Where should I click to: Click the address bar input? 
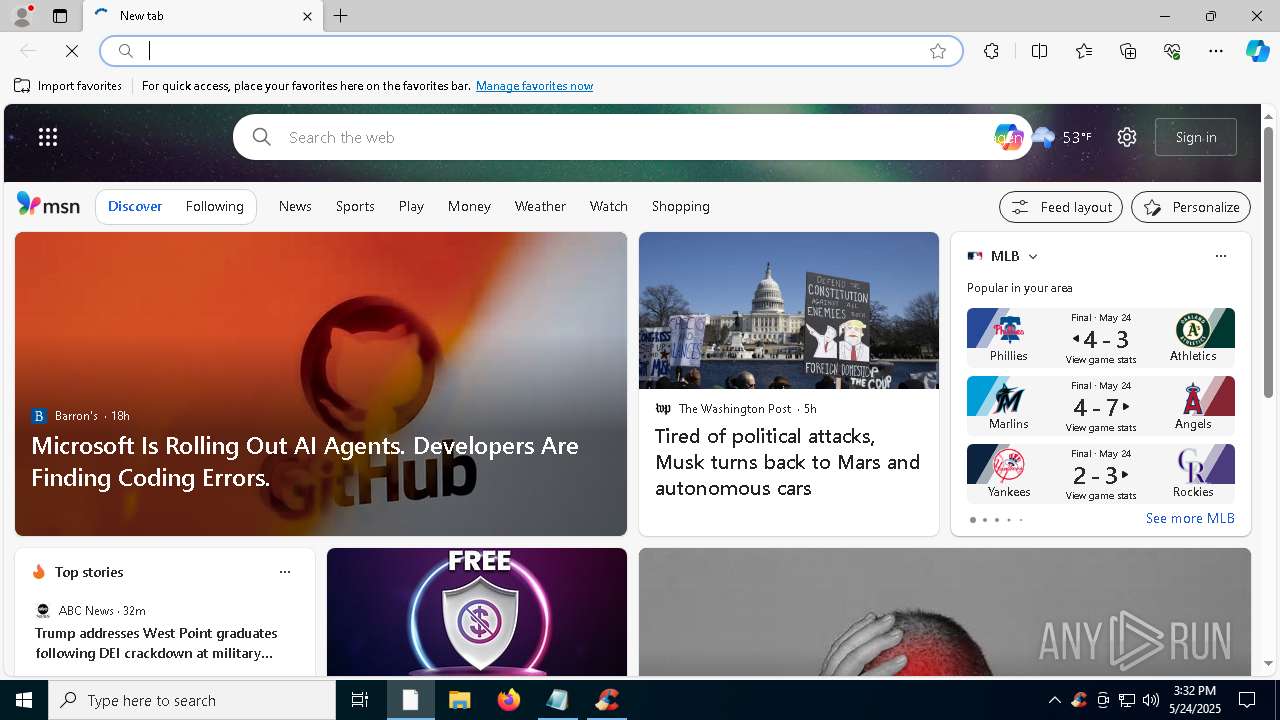pos(530,51)
